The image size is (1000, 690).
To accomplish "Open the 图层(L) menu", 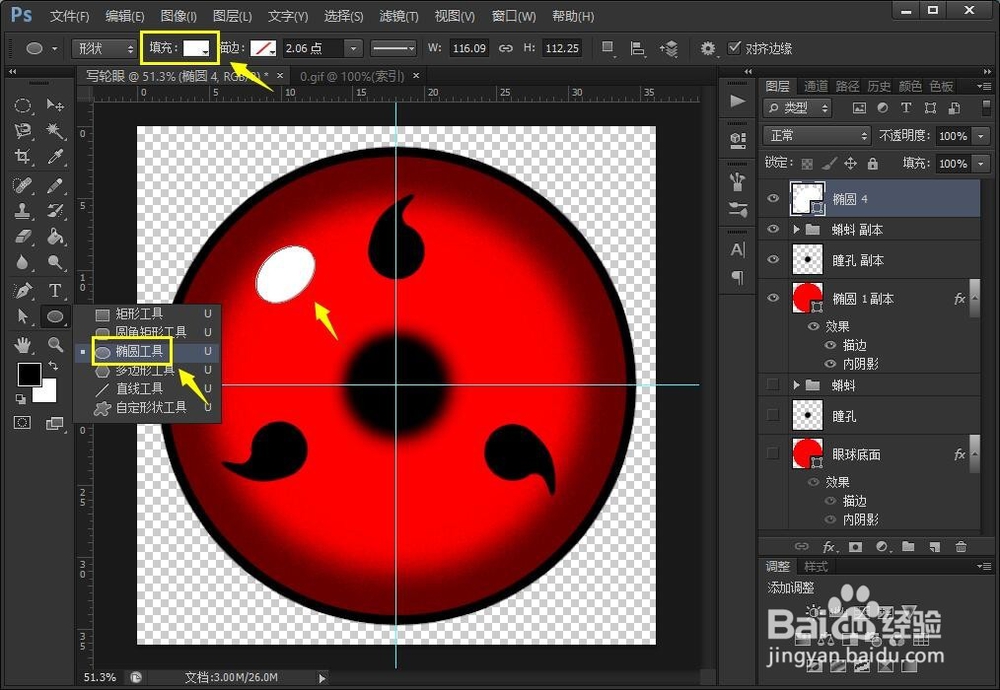I will 232,16.
